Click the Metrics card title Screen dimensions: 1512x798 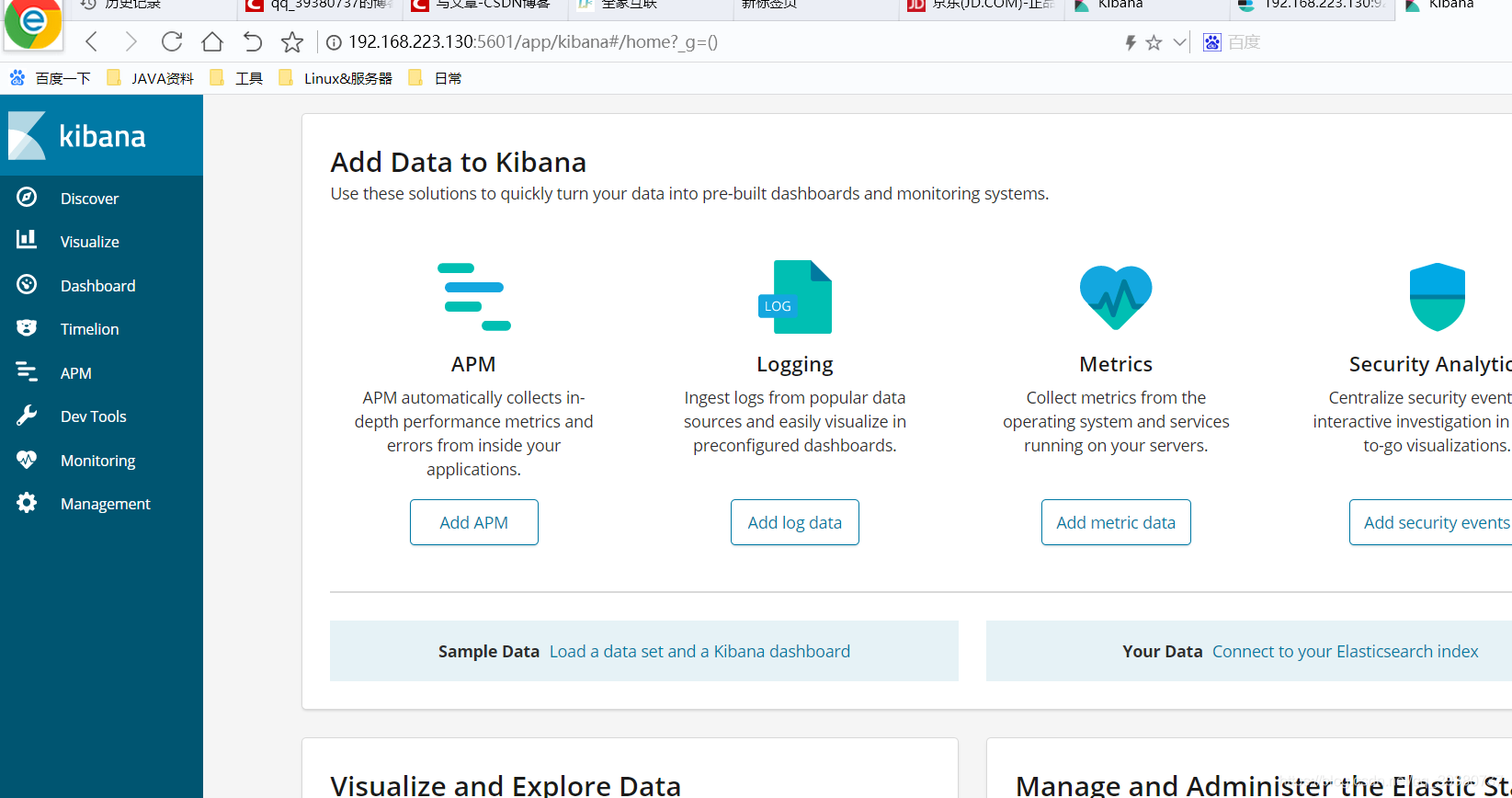pos(1116,364)
